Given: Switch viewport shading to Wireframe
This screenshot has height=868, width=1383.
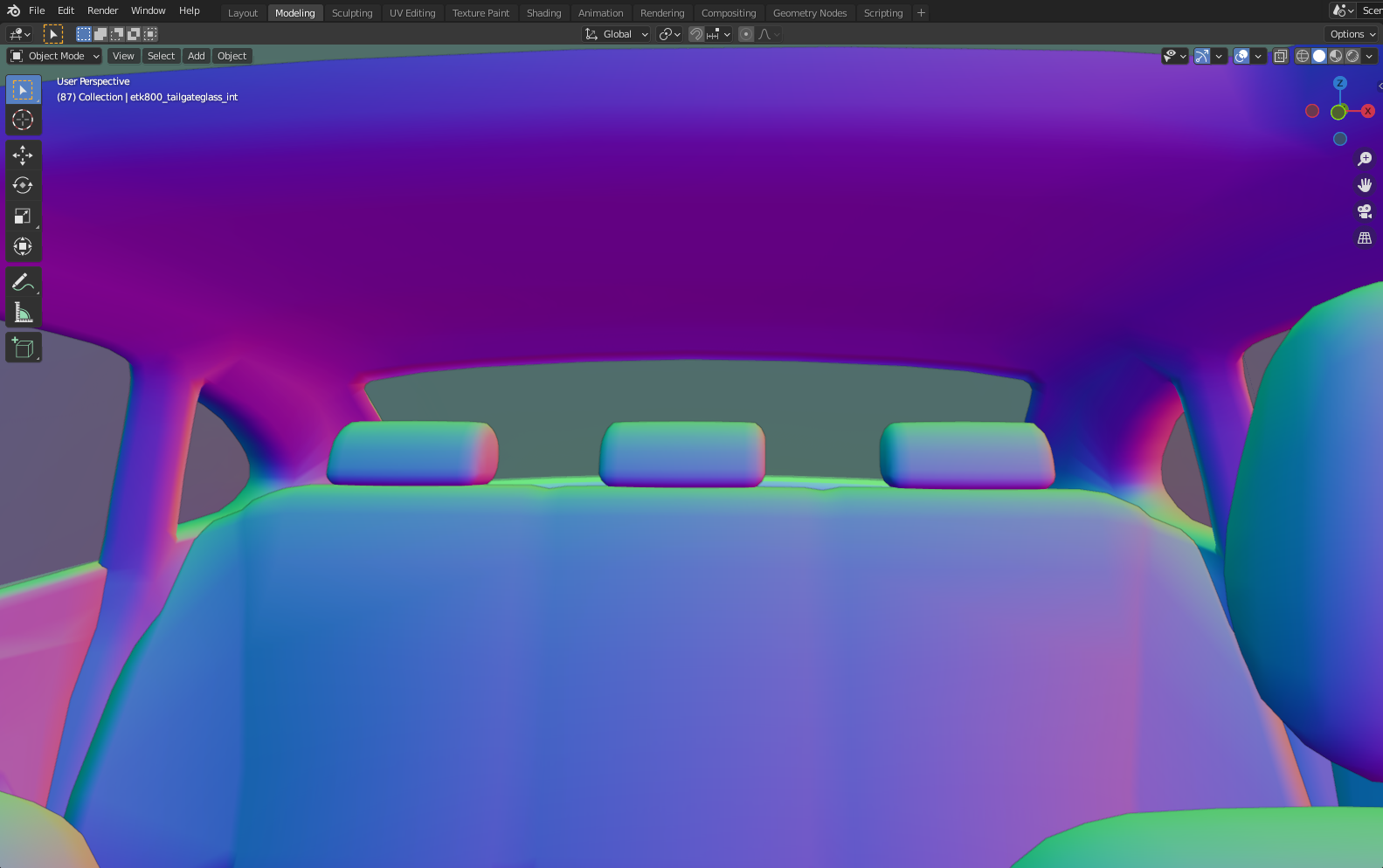Looking at the screenshot, I should point(1303,56).
